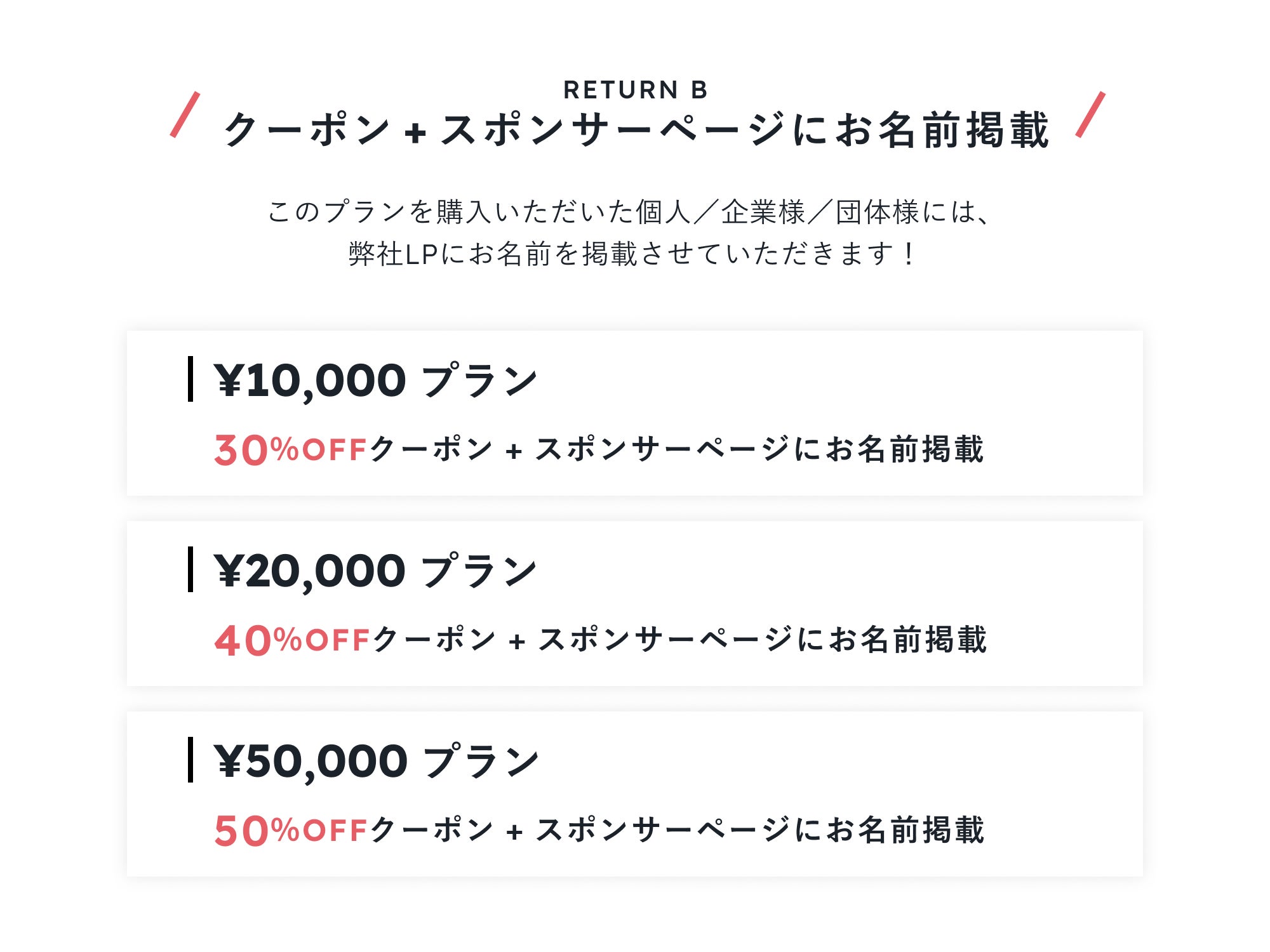Select the ¥50,000 プラン title

376,762
